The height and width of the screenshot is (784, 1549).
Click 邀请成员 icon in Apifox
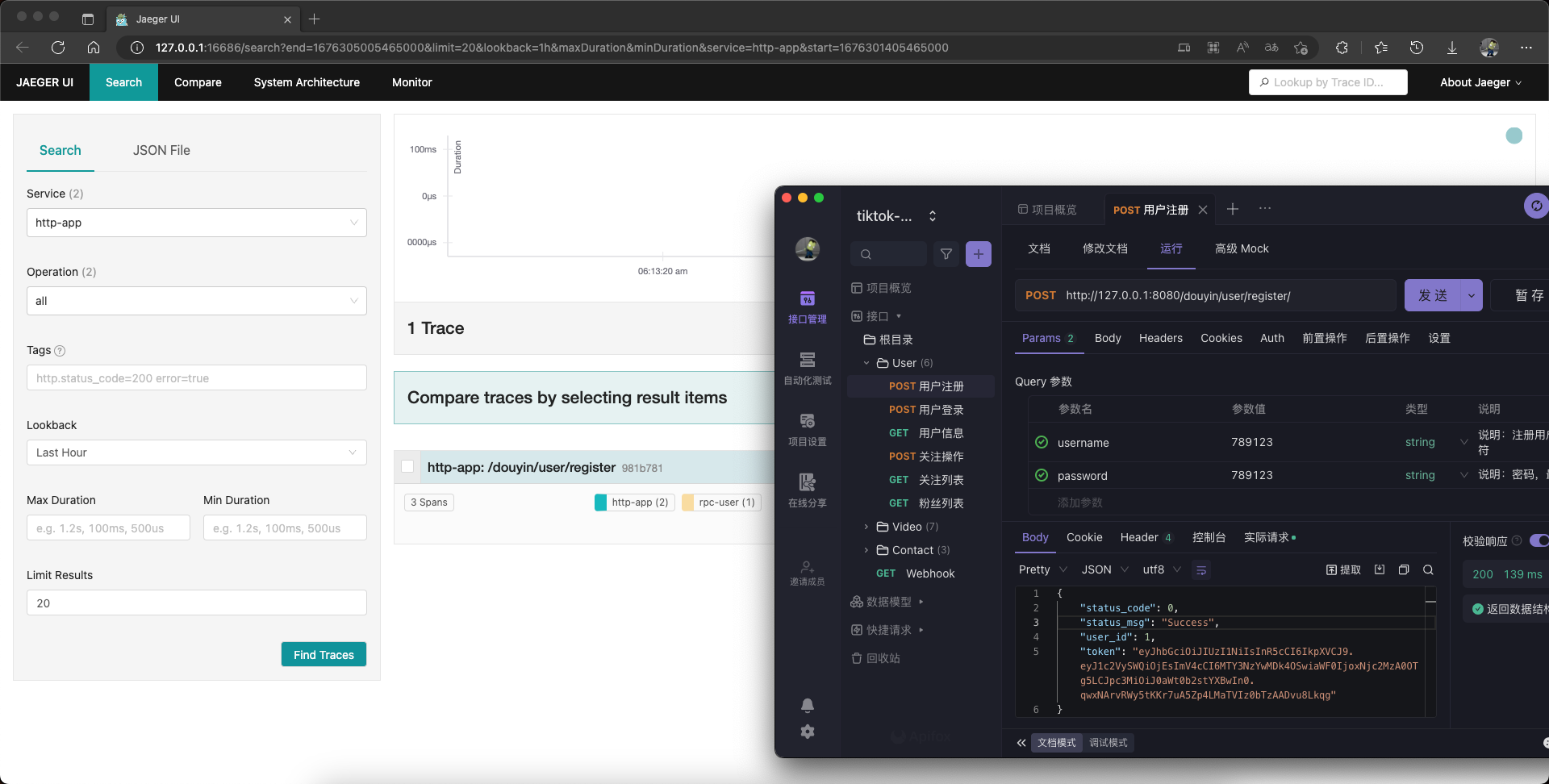coord(807,573)
